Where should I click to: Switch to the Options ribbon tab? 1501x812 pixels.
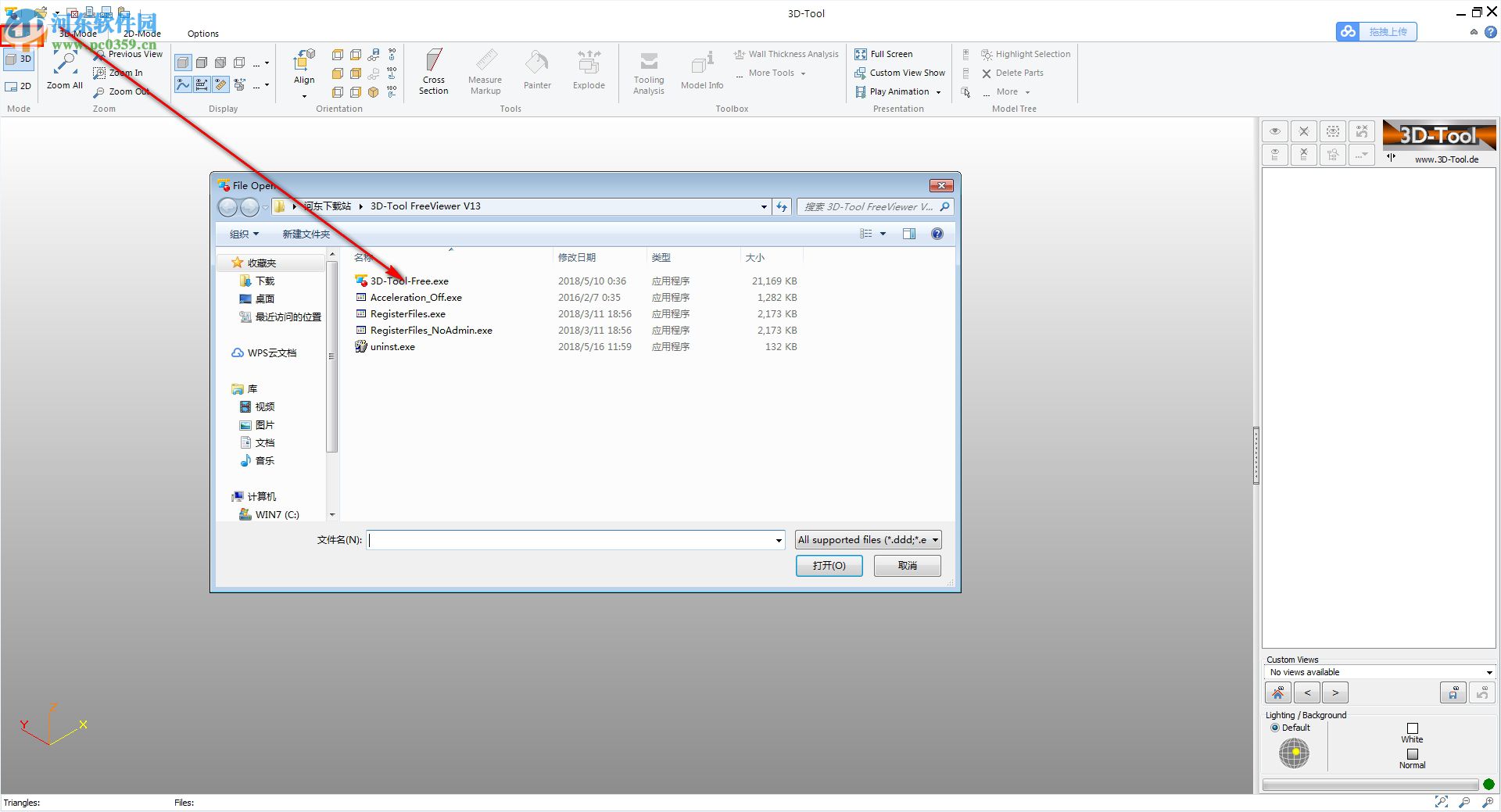pyautogui.click(x=202, y=34)
